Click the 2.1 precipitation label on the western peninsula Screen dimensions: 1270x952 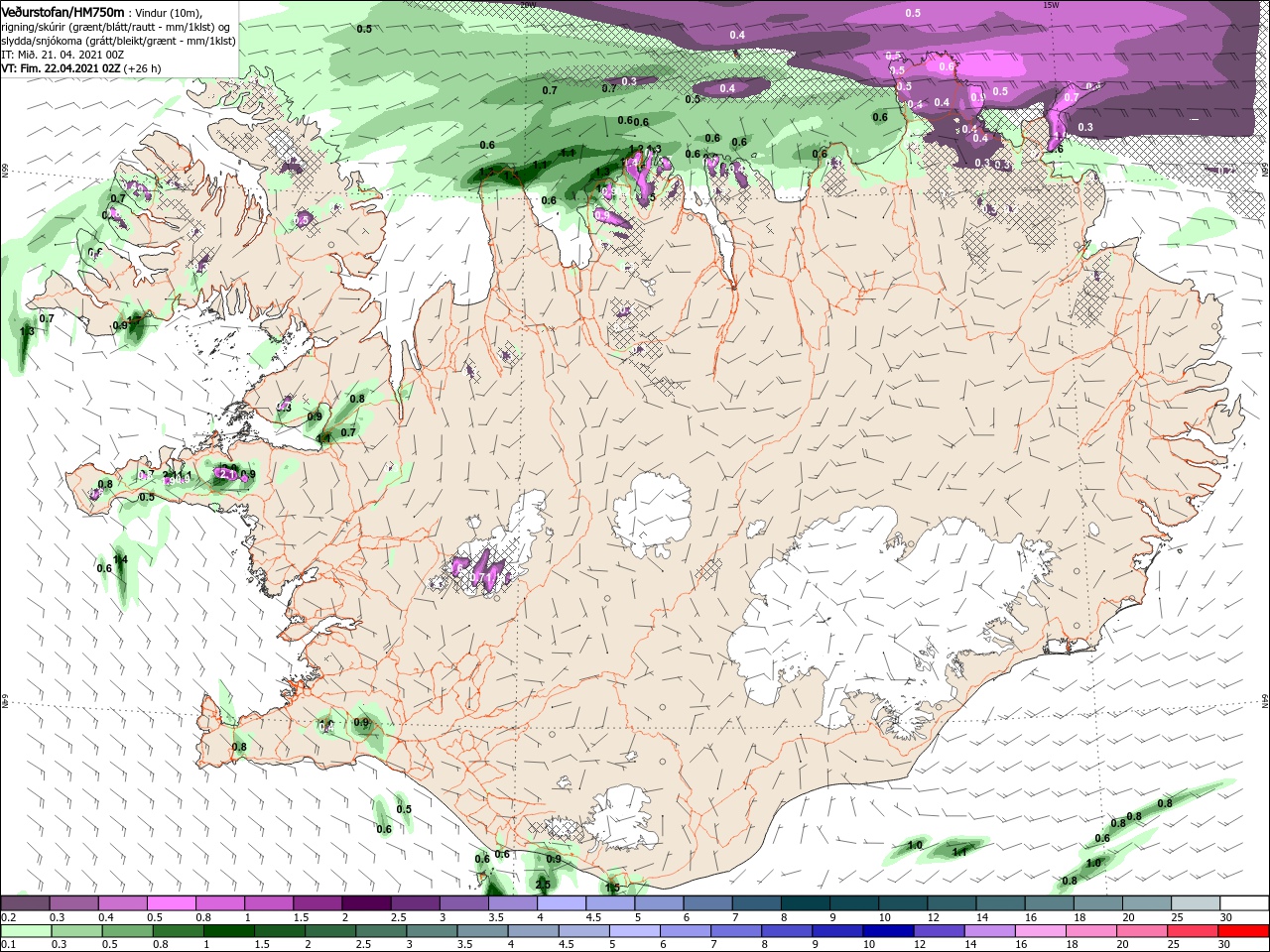tap(226, 475)
